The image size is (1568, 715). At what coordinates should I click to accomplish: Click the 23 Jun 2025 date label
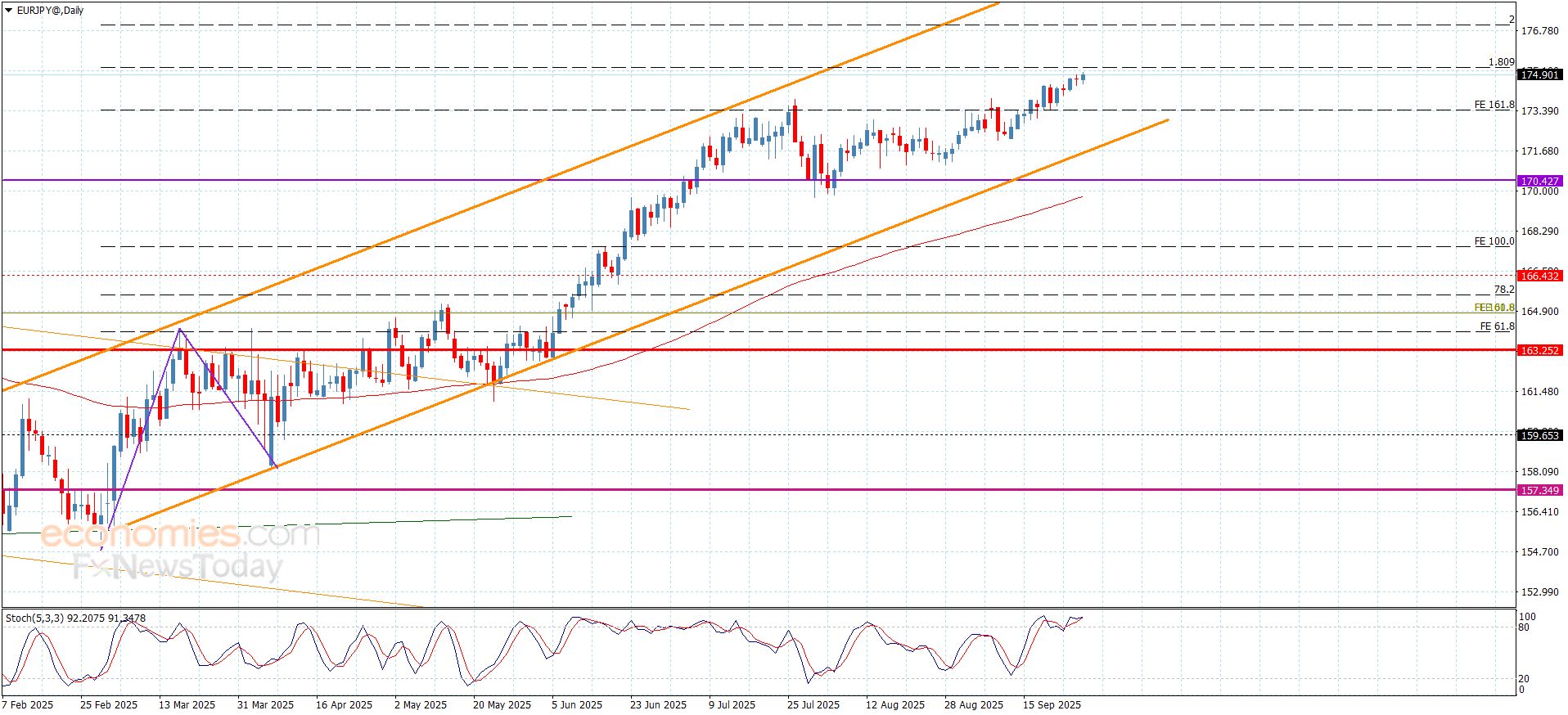click(658, 704)
